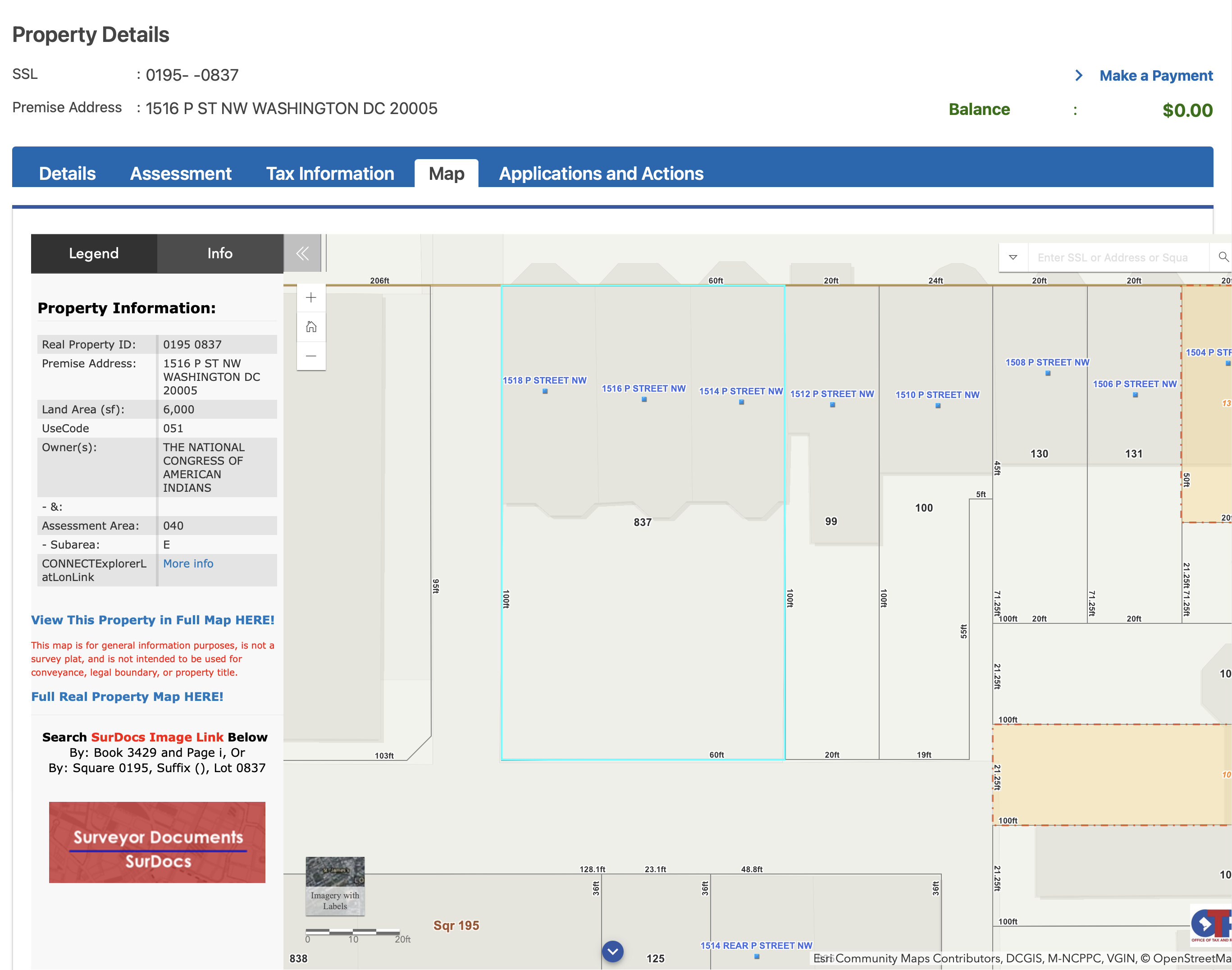Open the More info link
This screenshot has height=970, width=1232.
coord(188,563)
